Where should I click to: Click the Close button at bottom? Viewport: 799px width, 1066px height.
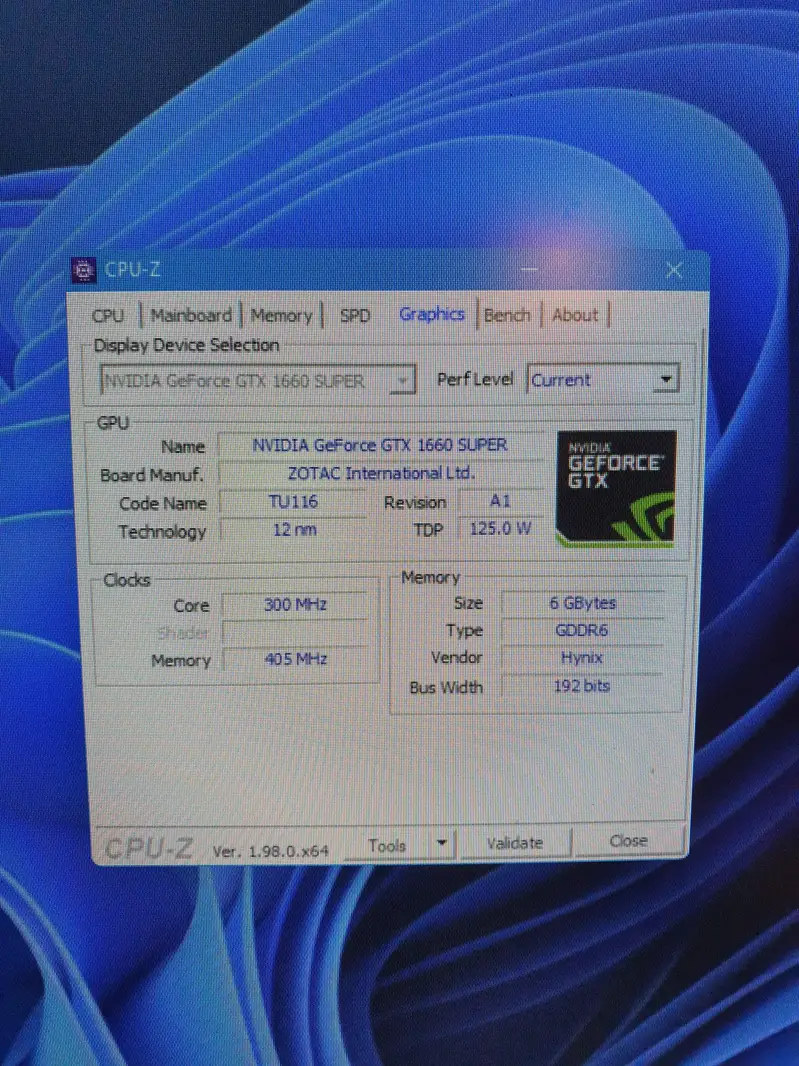click(628, 841)
